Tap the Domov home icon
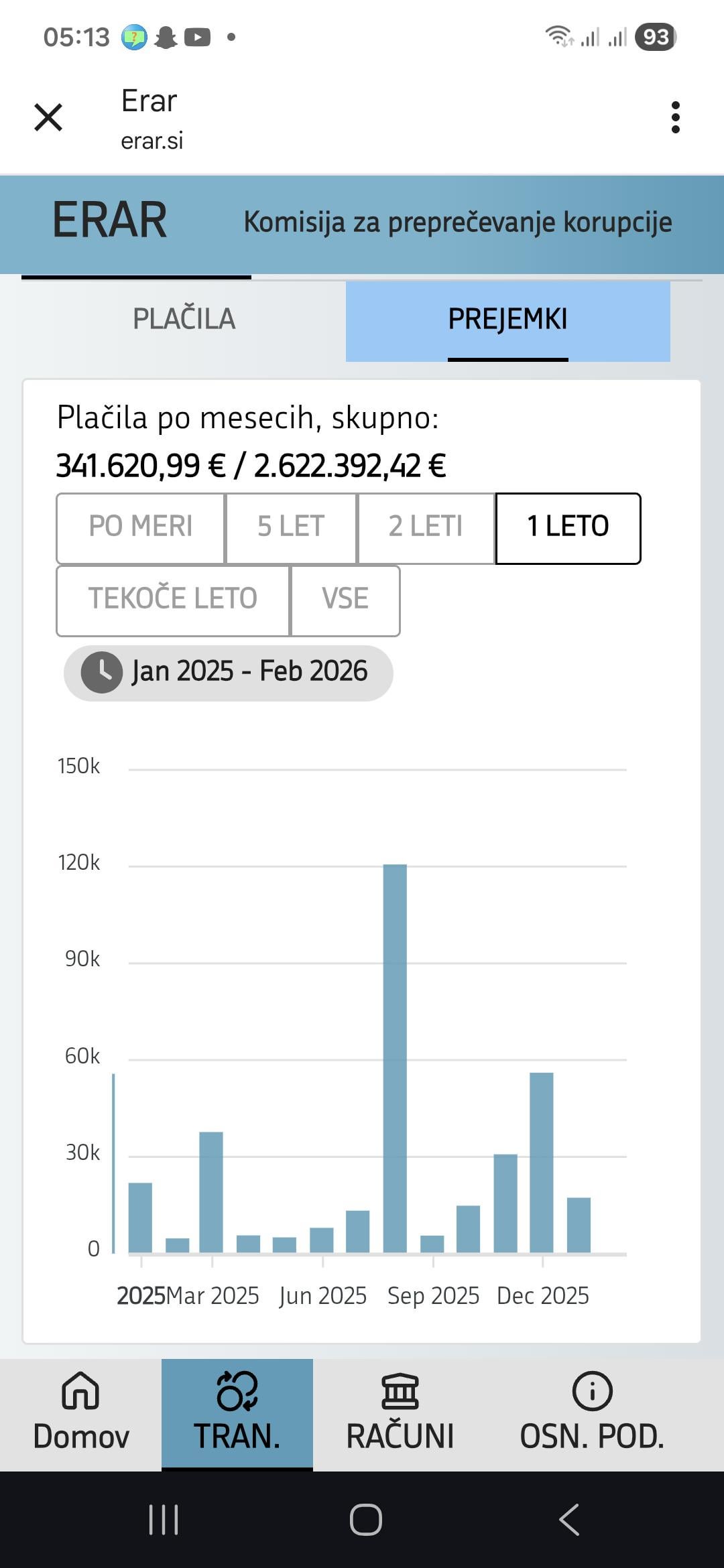The height and width of the screenshot is (1568, 724). click(x=80, y=1391)
